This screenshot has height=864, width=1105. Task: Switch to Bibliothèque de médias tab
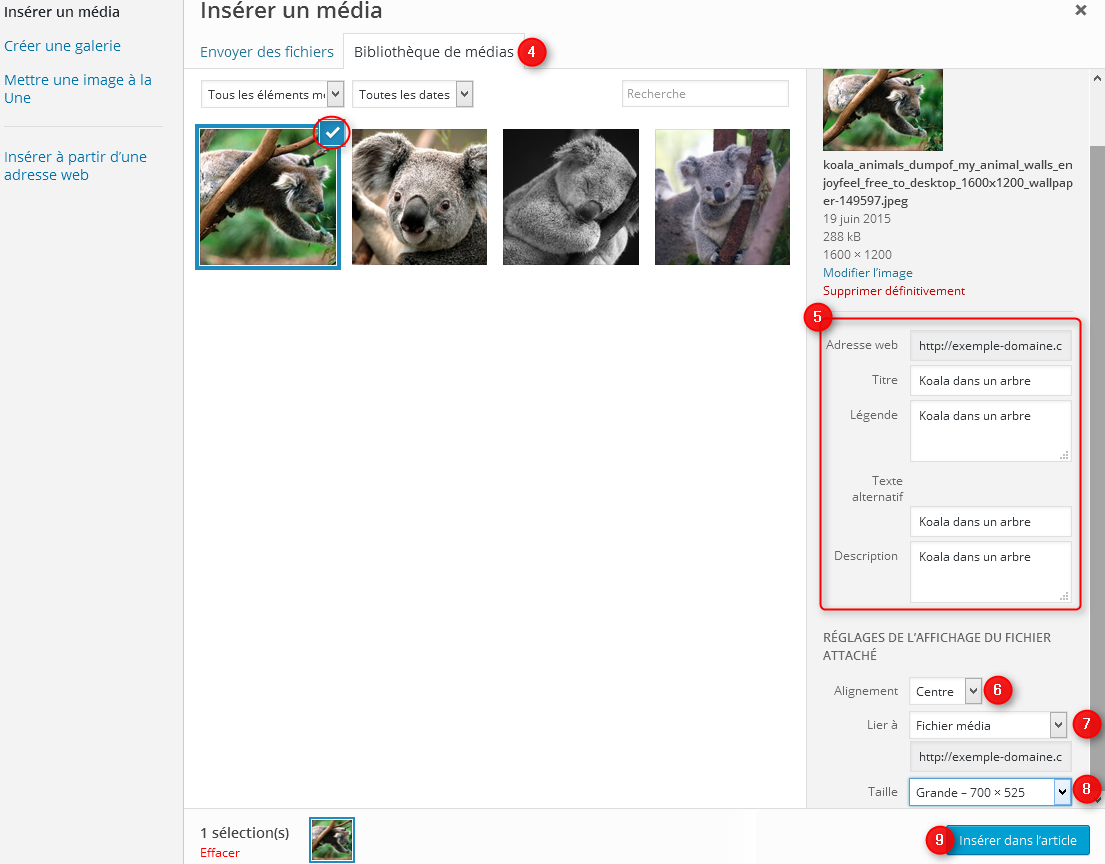tap(433, 52)
